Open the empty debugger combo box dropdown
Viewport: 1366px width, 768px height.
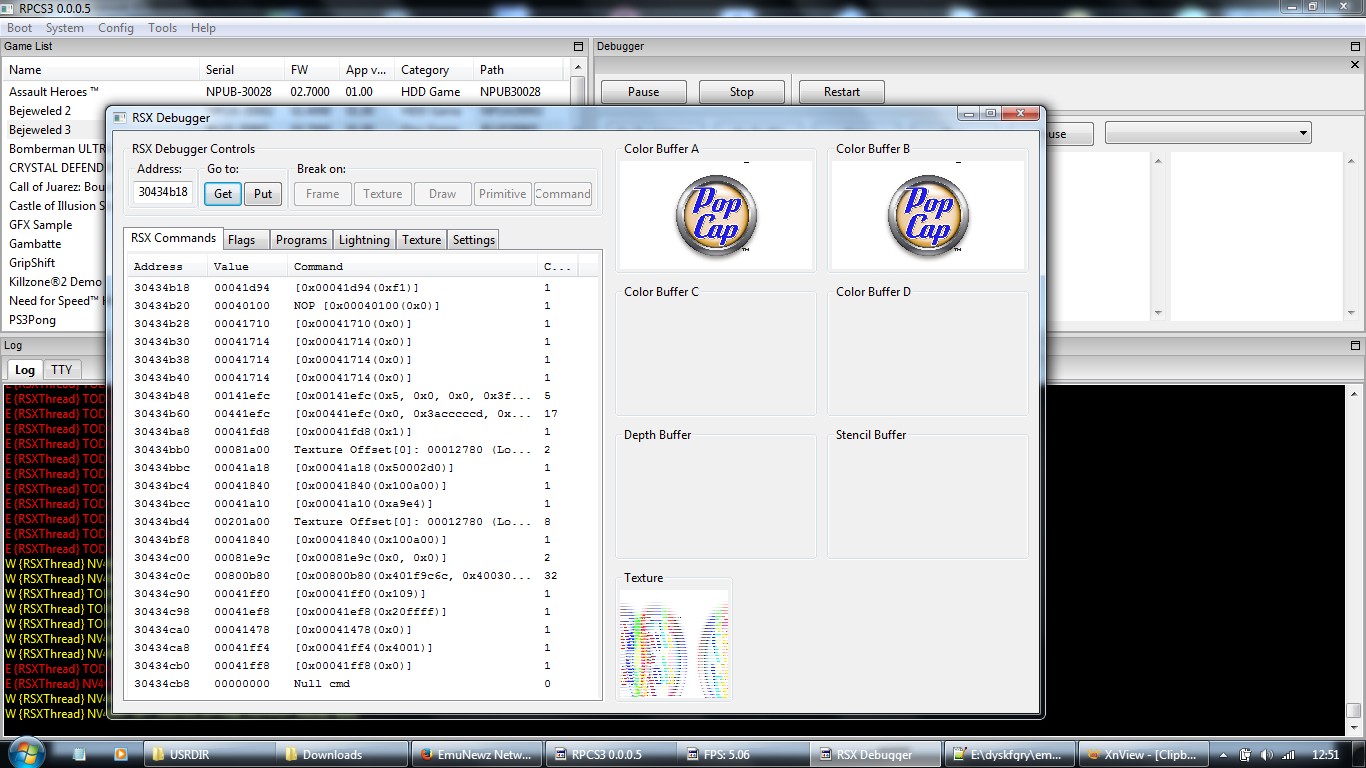click(1303, 133)
